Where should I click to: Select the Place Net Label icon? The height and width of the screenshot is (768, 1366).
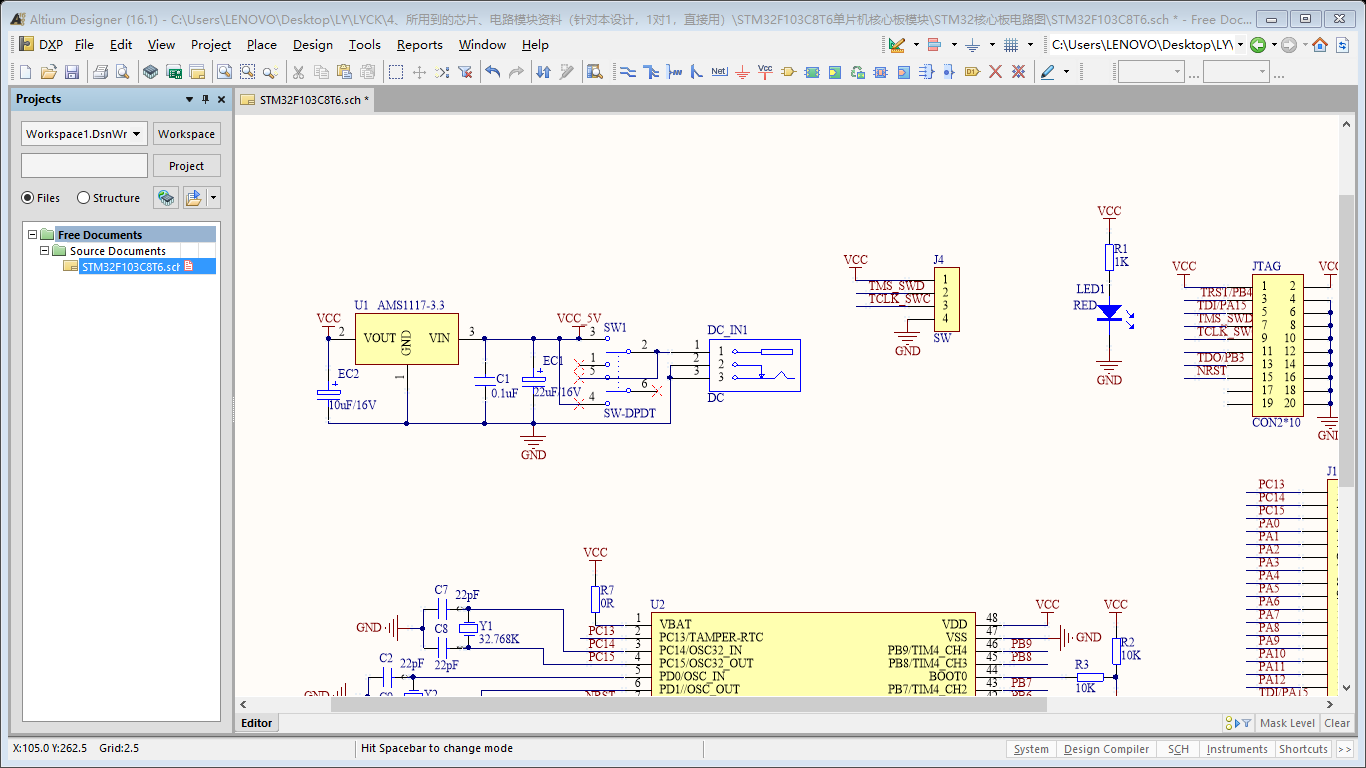tap(719, 72)
